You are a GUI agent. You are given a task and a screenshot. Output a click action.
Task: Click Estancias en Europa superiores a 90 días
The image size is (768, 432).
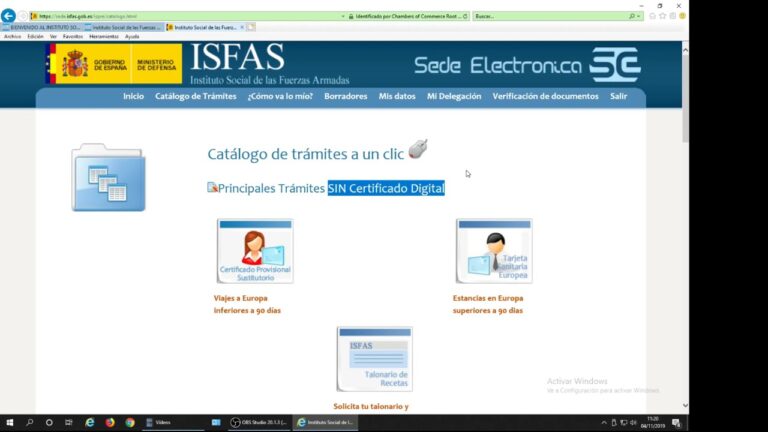pos(488,304)
